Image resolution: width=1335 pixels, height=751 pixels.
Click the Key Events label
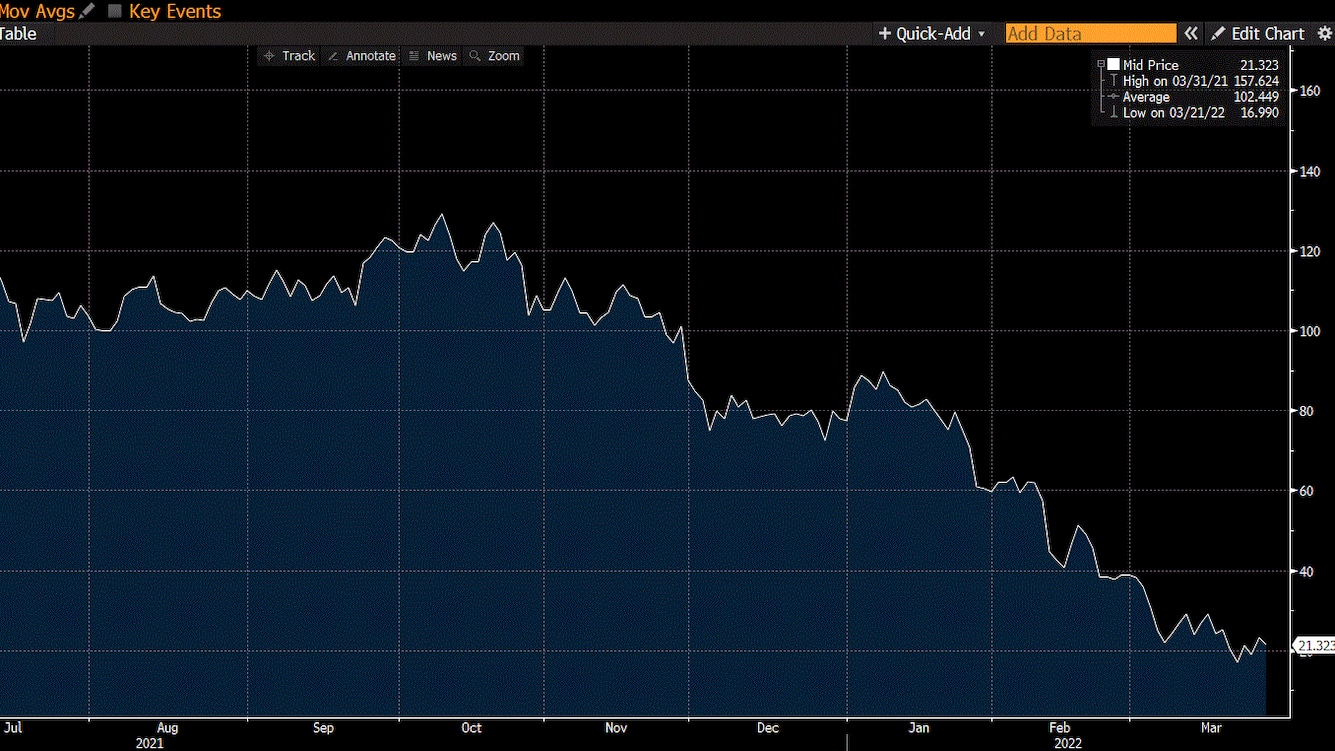[x=175, y=11]
